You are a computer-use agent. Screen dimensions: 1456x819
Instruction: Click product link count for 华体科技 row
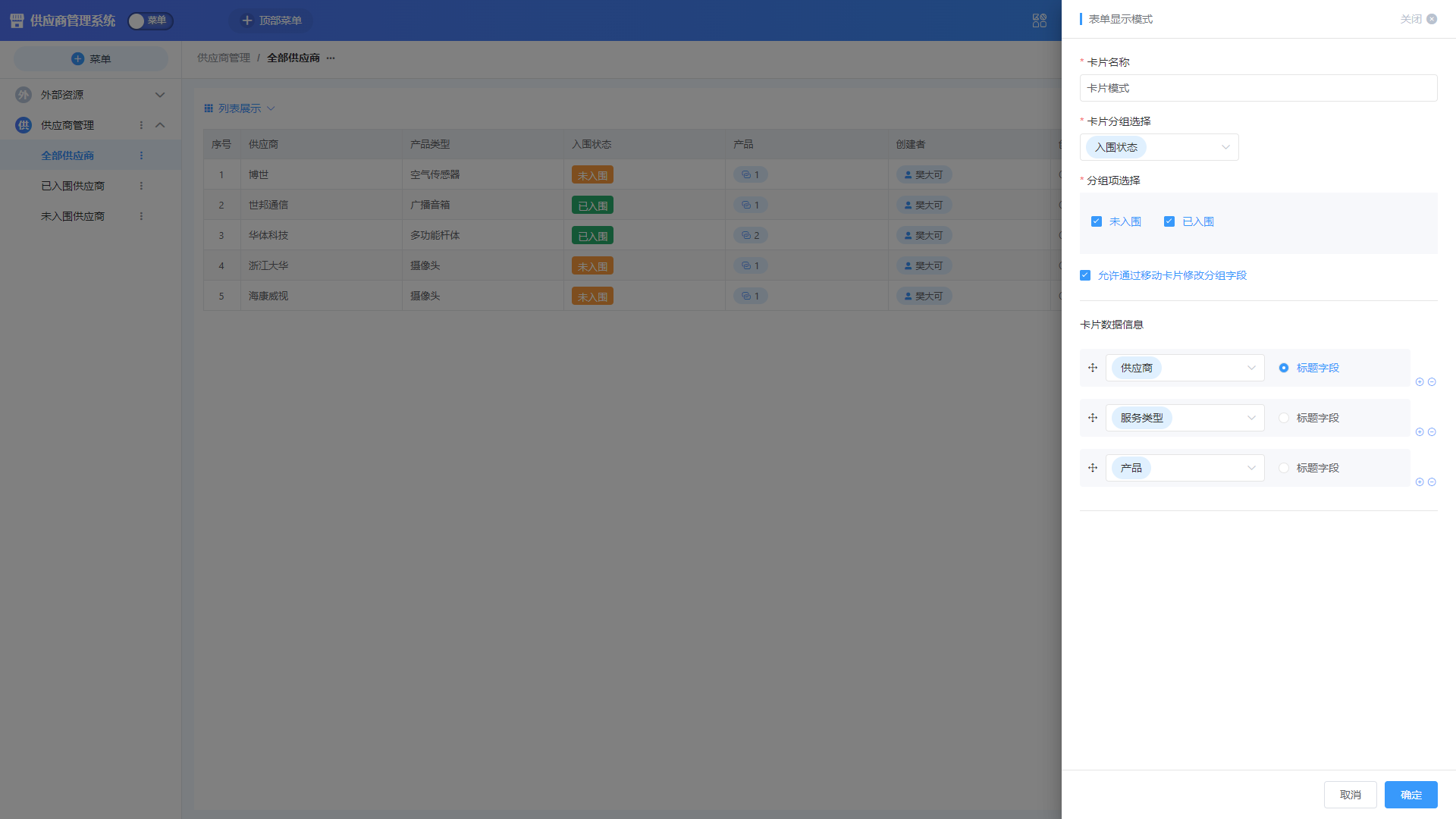pos(751,235)
